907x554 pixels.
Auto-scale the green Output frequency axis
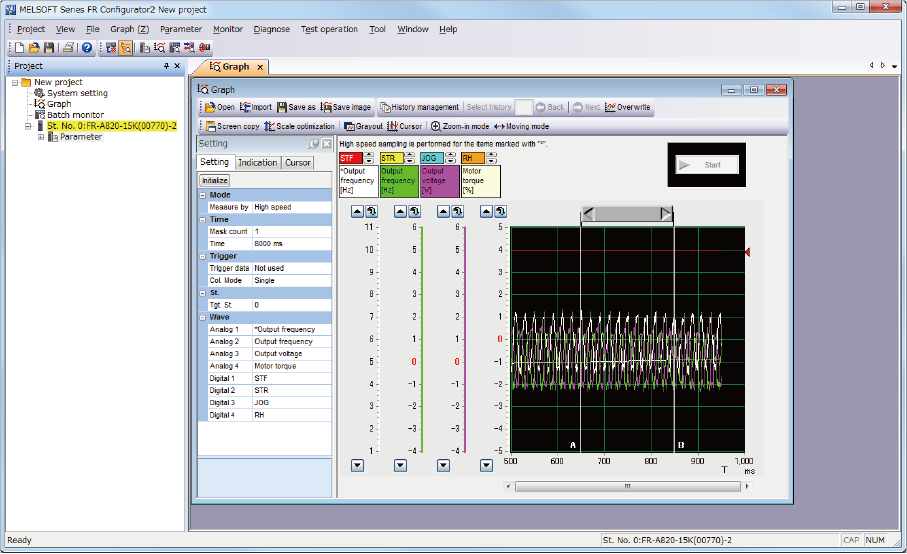coord(414,212)
